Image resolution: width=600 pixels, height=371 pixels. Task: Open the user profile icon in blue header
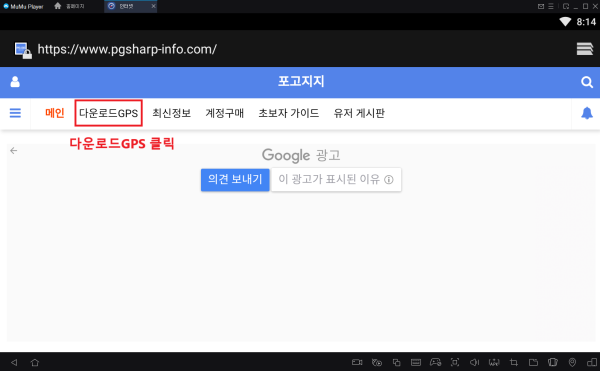[x=15, y=82]
